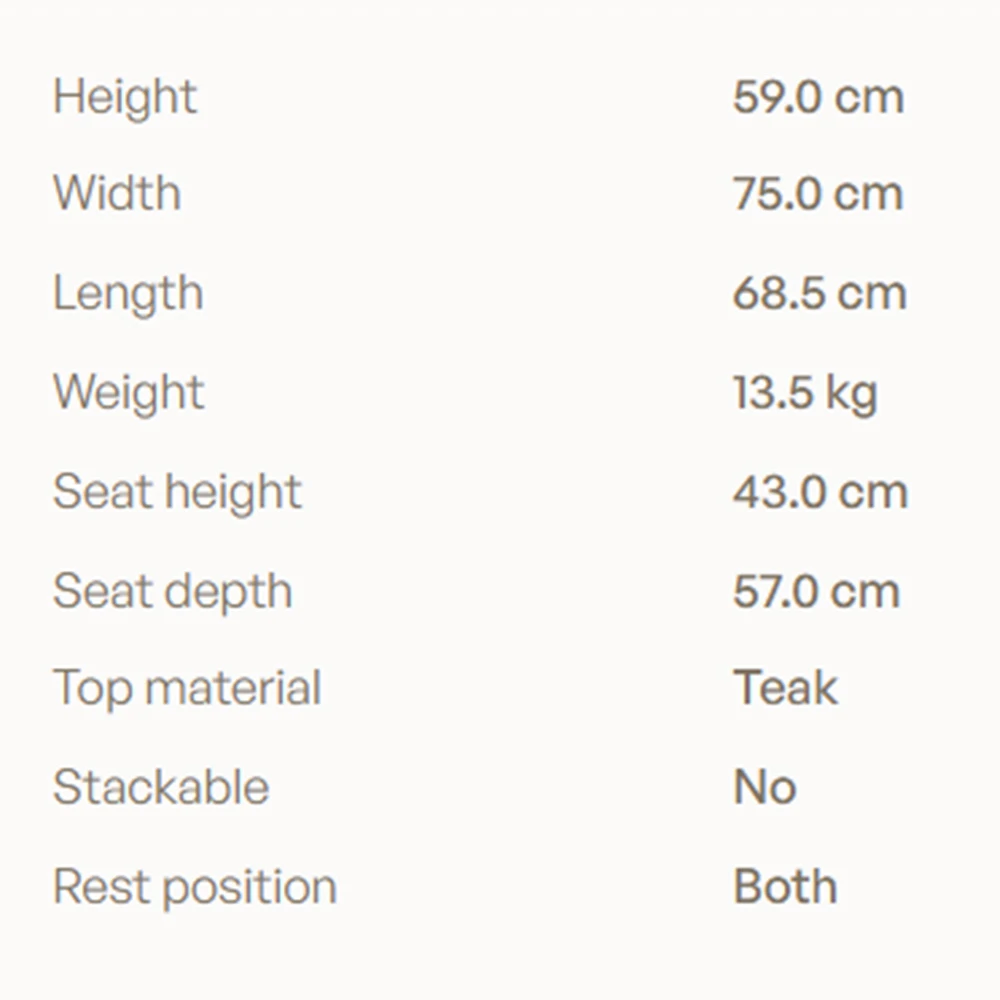Click the Width label
This screenshot has height=1000, width=1000.
tap(117, 193)
